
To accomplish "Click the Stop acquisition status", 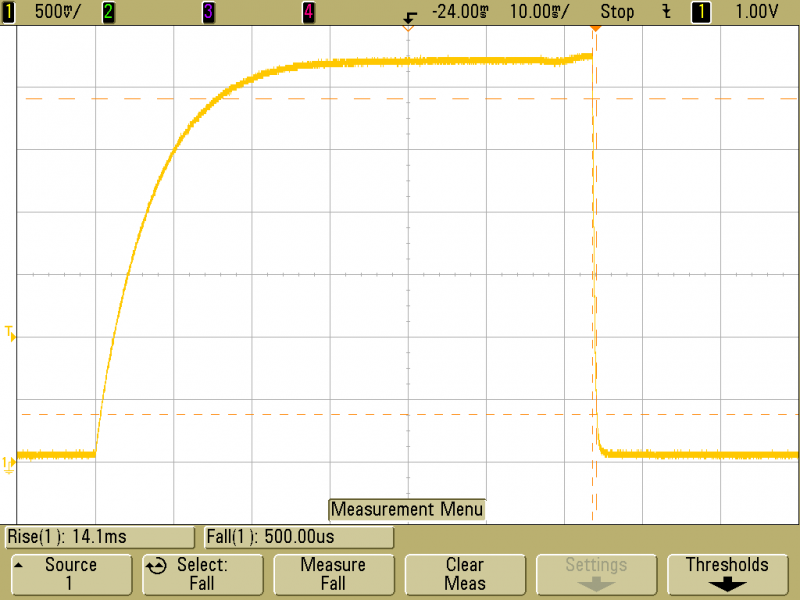I will pos(617,11).
